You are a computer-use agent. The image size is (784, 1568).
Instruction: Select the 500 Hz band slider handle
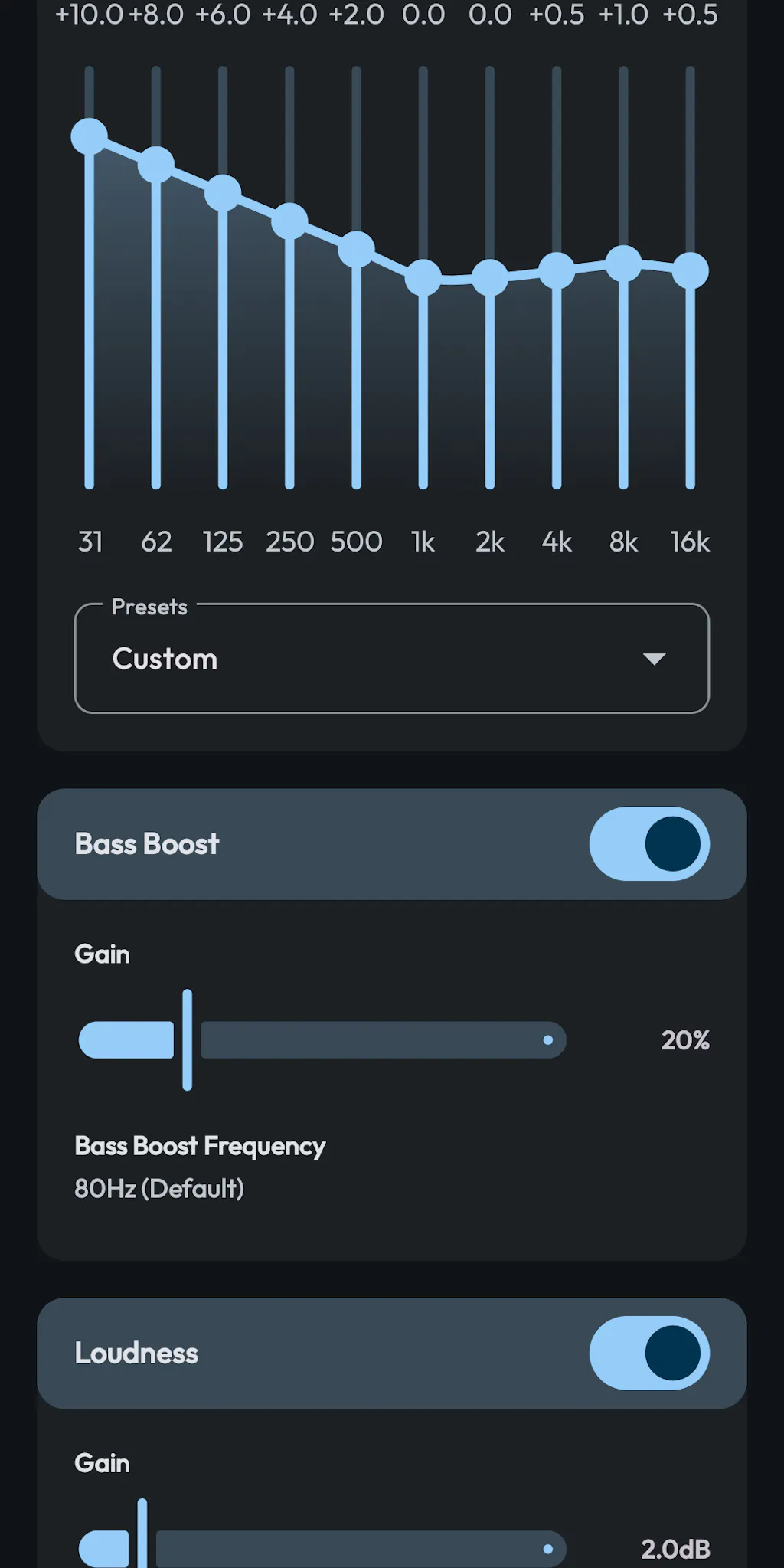tap(357, 249)
